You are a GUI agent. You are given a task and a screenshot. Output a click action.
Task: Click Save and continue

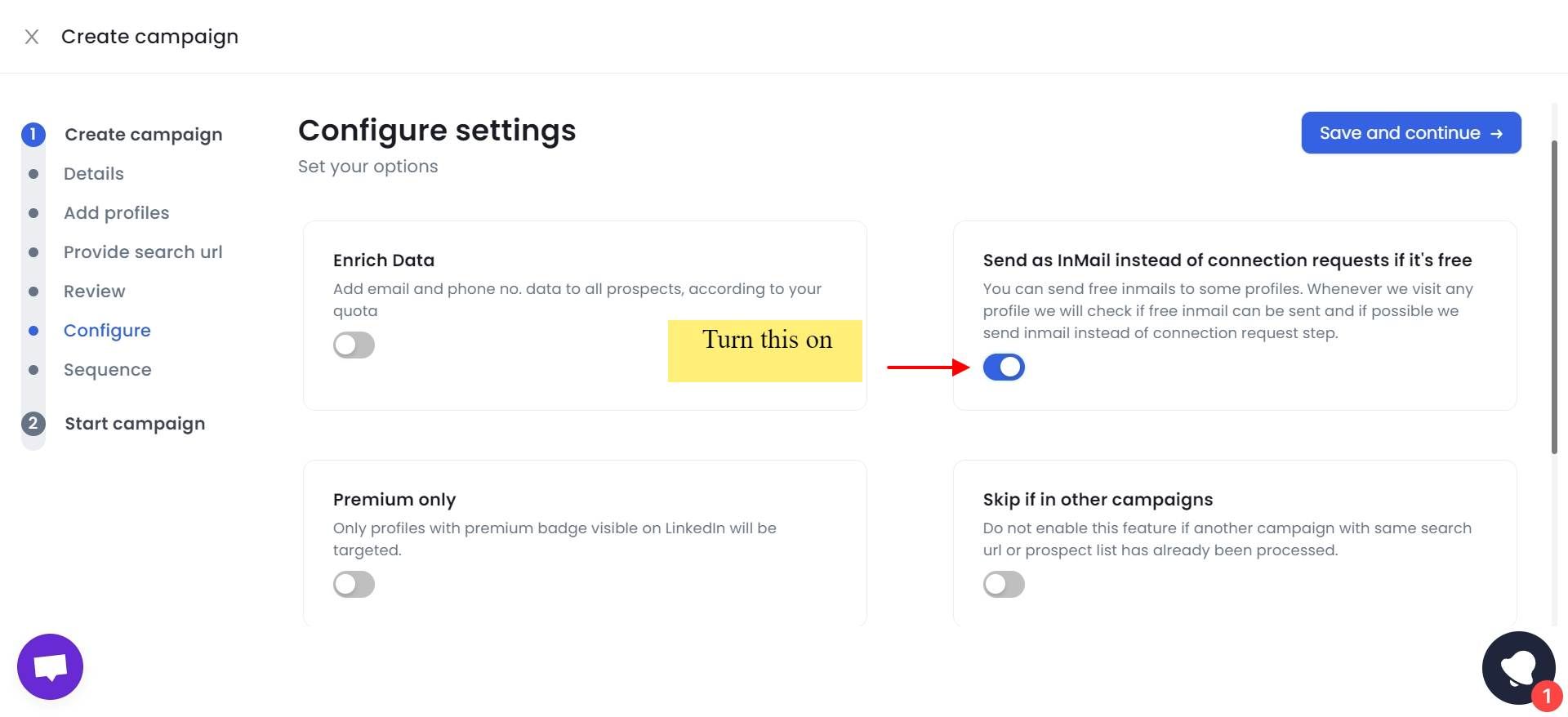tap(1410, 132)
